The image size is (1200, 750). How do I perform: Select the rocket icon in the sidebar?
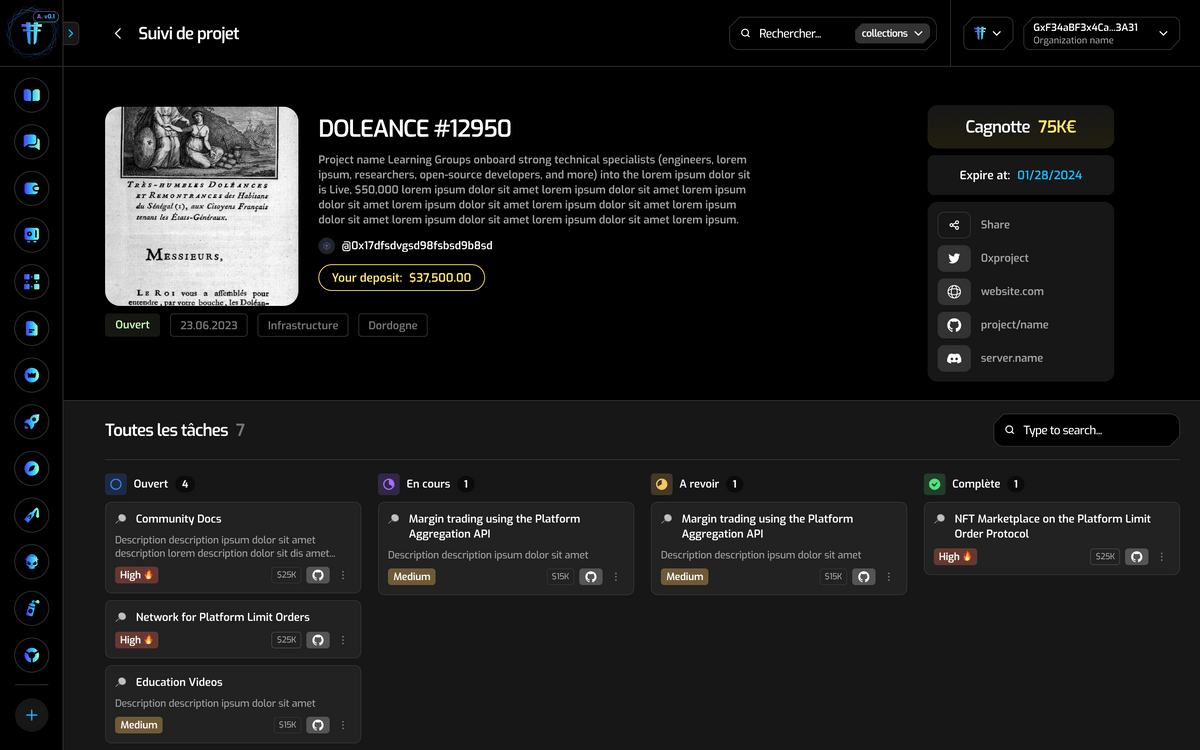pos(32,422)
